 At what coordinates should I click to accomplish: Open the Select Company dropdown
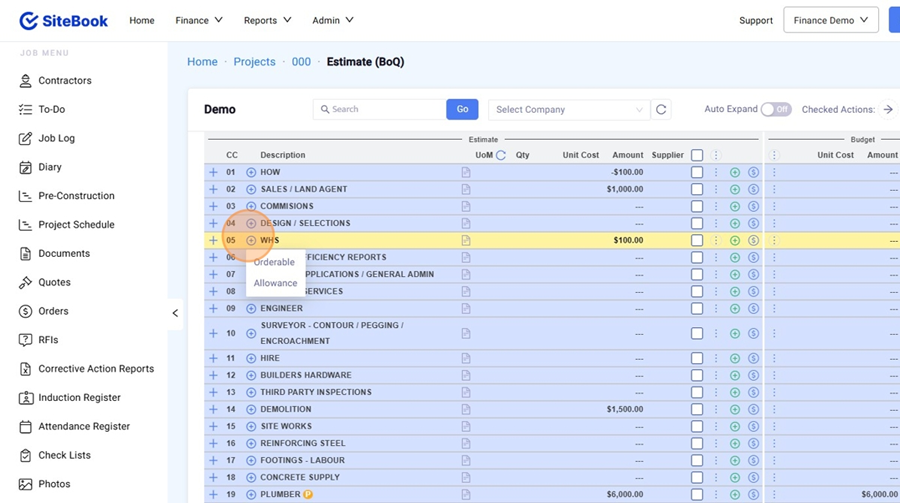568,110
